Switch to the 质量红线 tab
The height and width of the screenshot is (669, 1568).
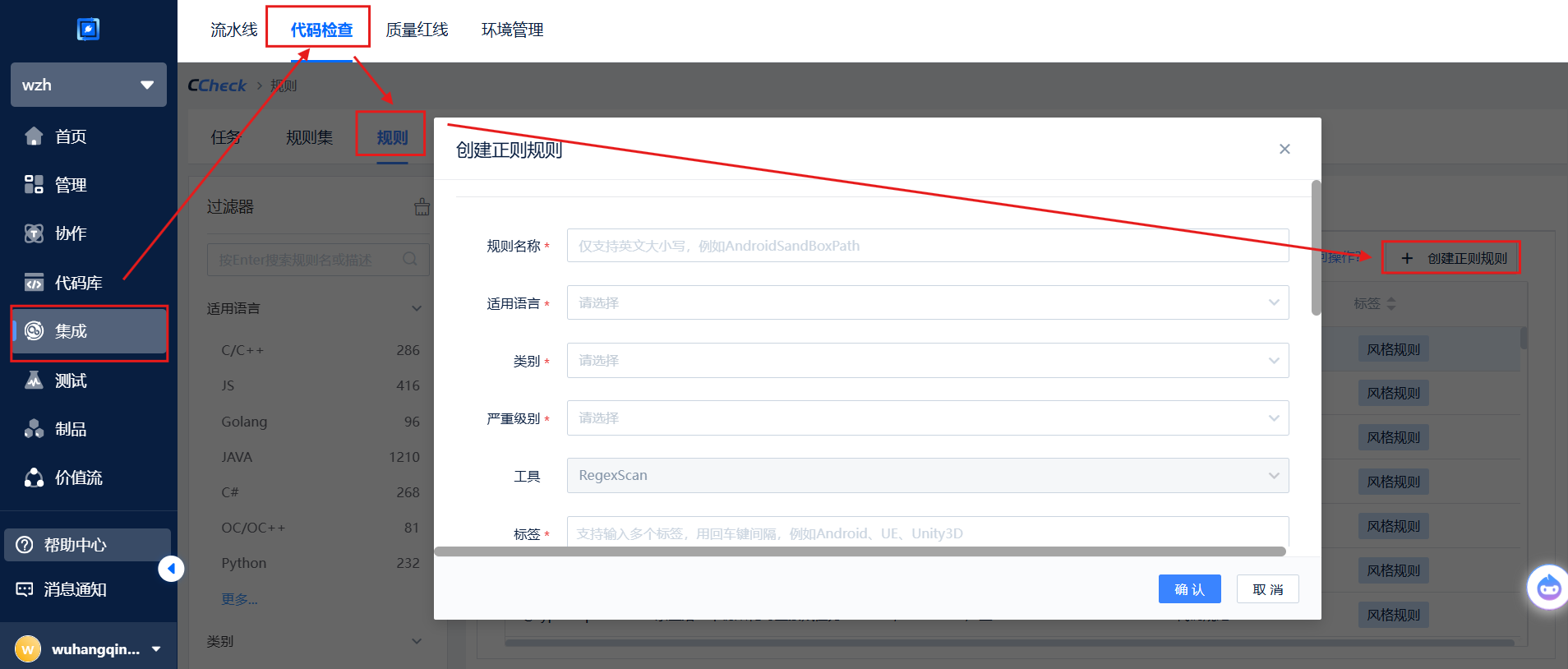point(417,30)
